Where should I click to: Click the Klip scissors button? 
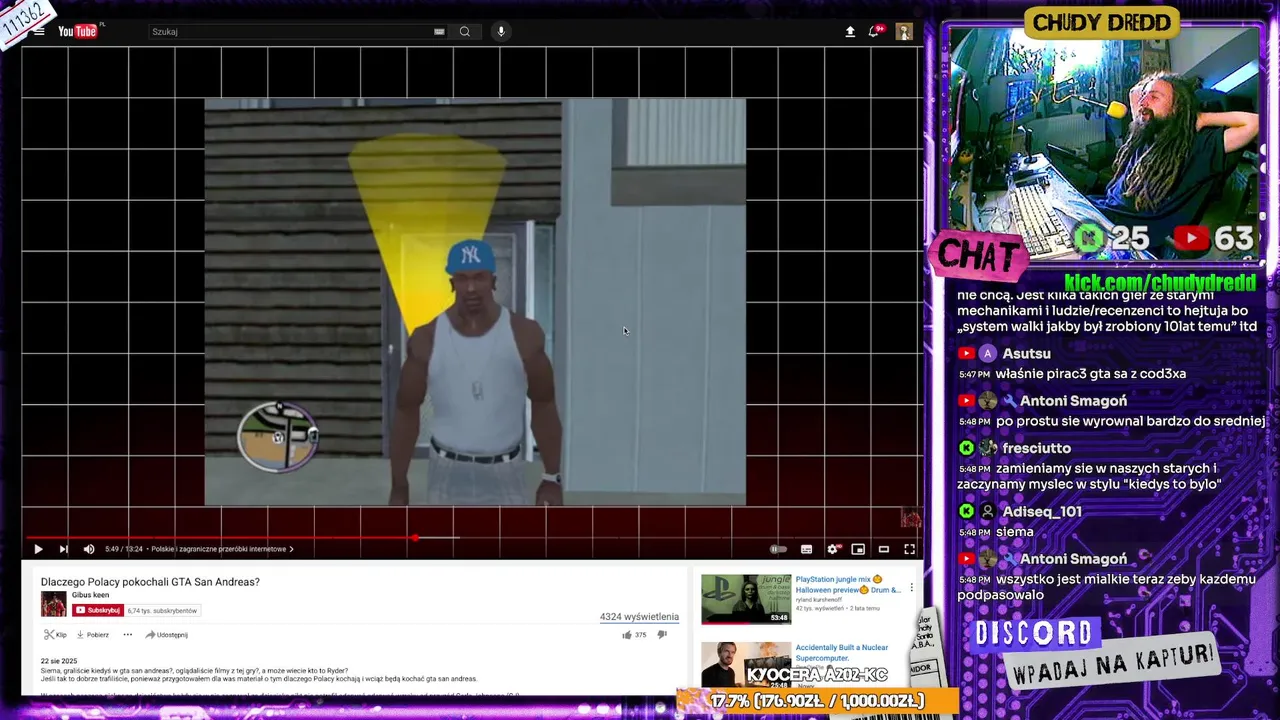tap(55, 635)
